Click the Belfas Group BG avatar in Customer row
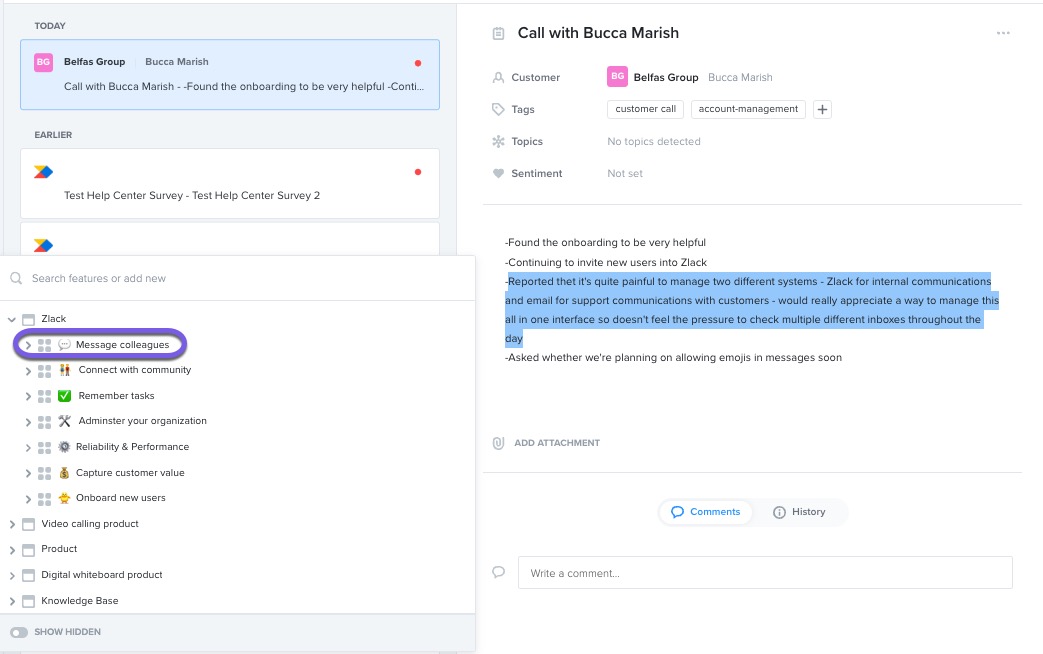Image resolution: width=1043 pixels, height=654 pixels. pos(617,77)
